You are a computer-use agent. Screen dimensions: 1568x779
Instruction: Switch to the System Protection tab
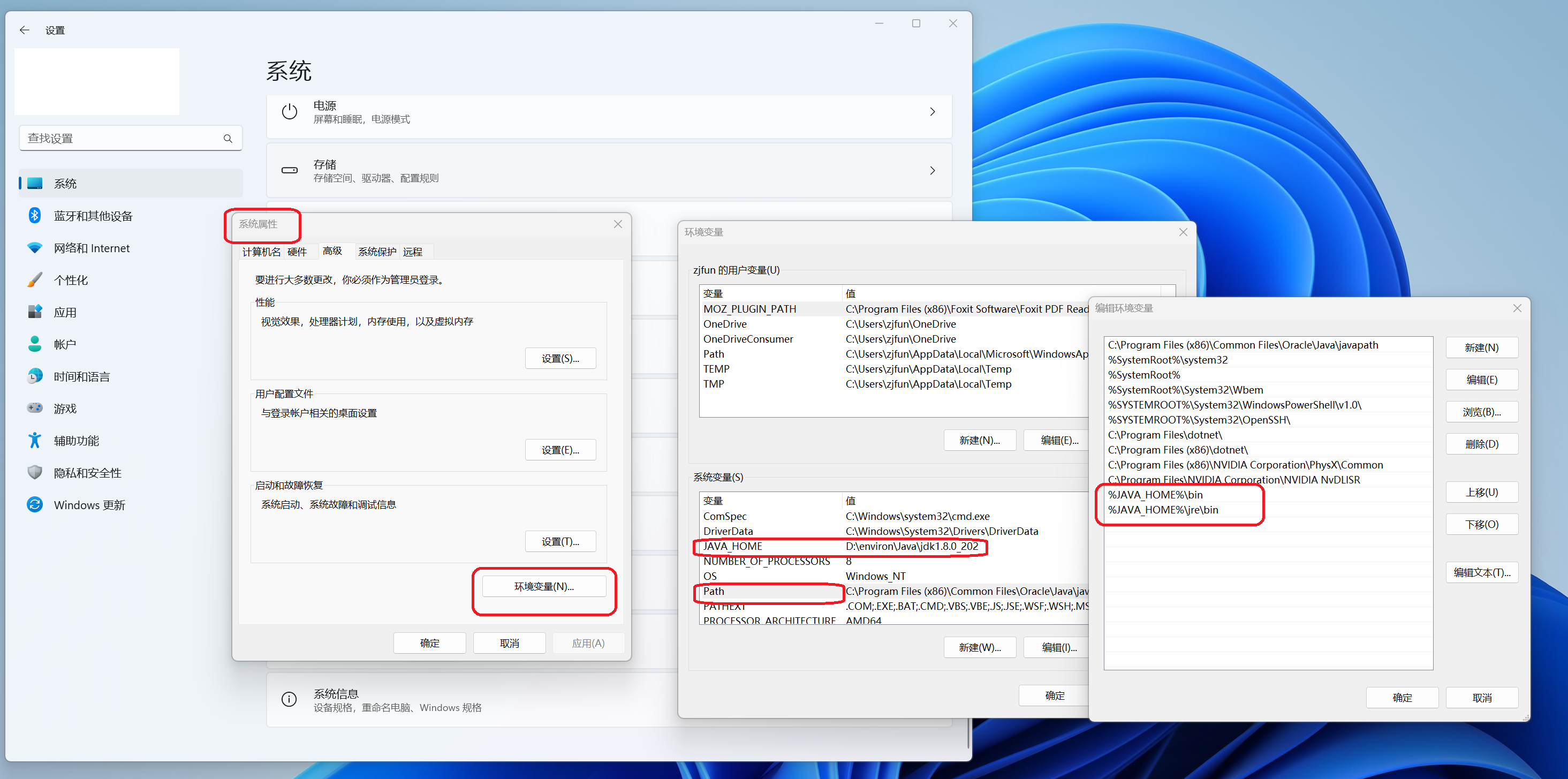377,252
